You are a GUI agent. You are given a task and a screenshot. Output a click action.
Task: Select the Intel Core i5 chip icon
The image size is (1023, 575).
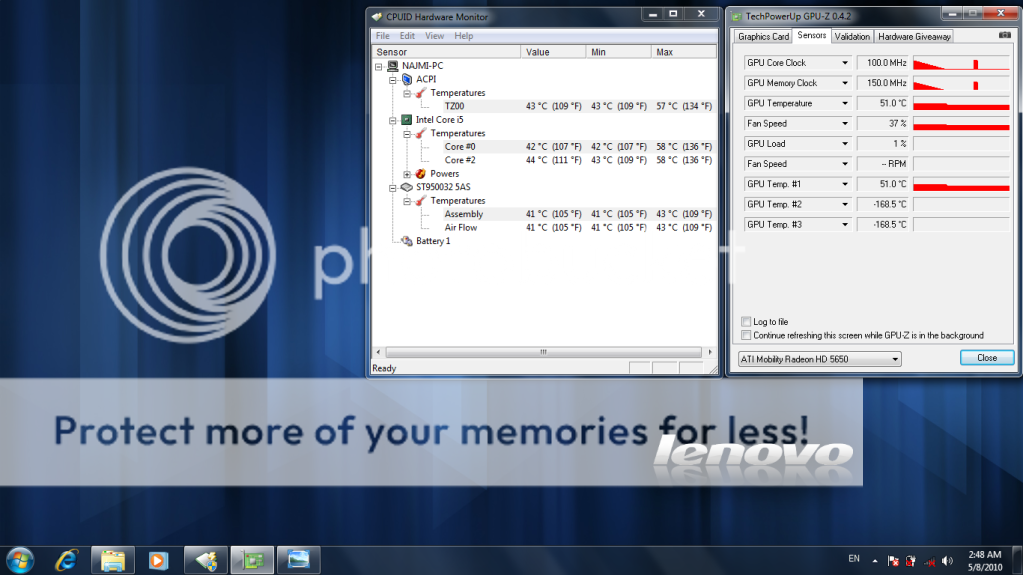(x=407, y=120)
